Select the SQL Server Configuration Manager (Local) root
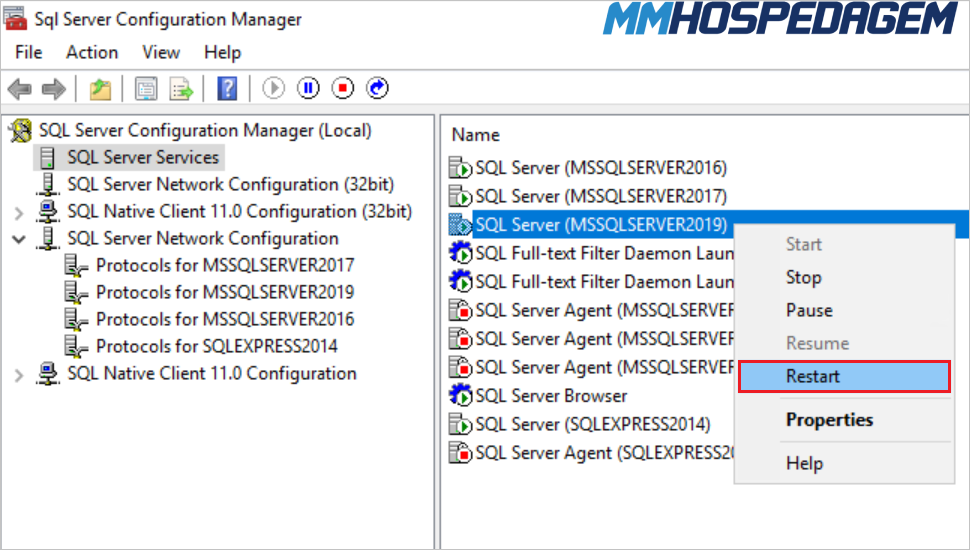The image size is (970, 550). (x=205, y=131)
